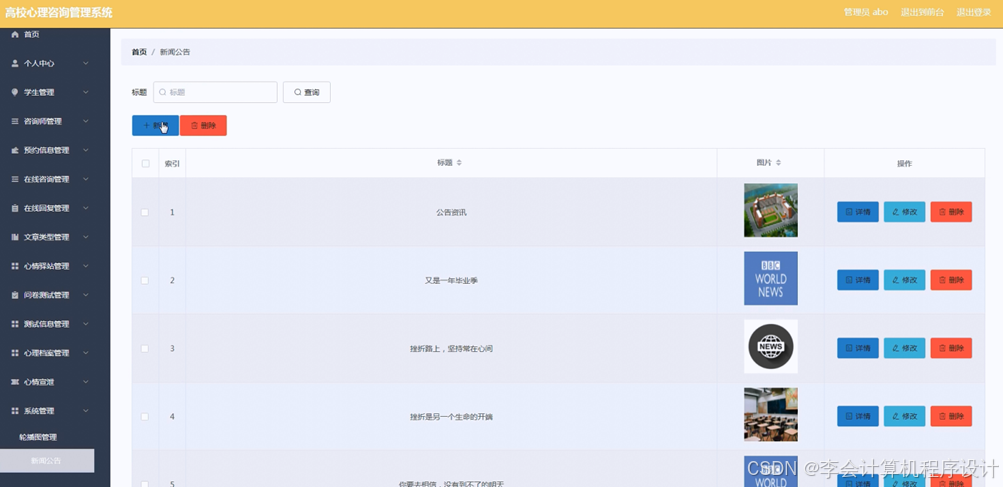Screen dimensions: 1003x487
Task: Click the magnifier icon inside 标题 search field
Action: coord(162,92)
